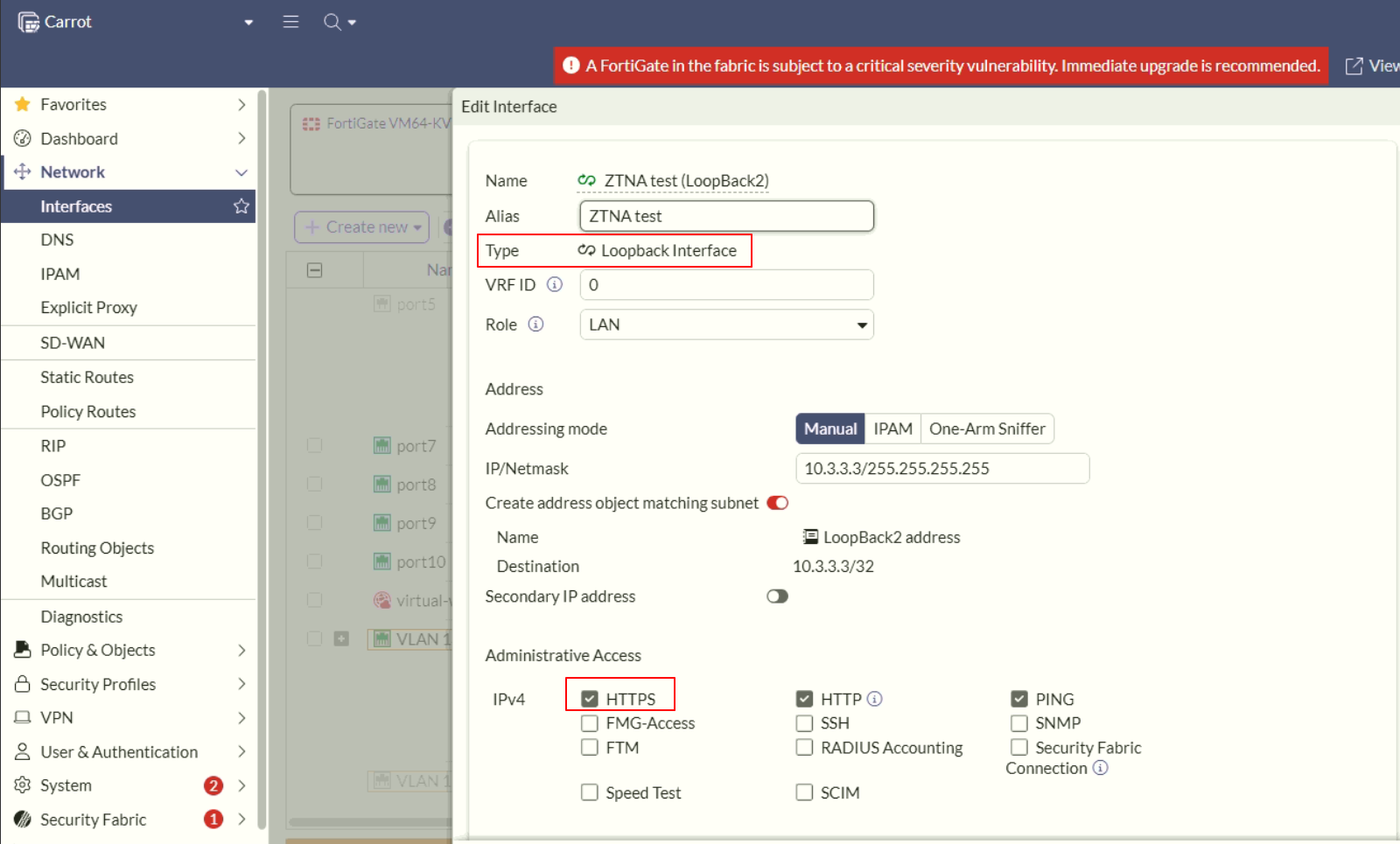Enable the FMG-Access checkbox
This screenshot has width=1400, height=844.
[x=590, y=723]
